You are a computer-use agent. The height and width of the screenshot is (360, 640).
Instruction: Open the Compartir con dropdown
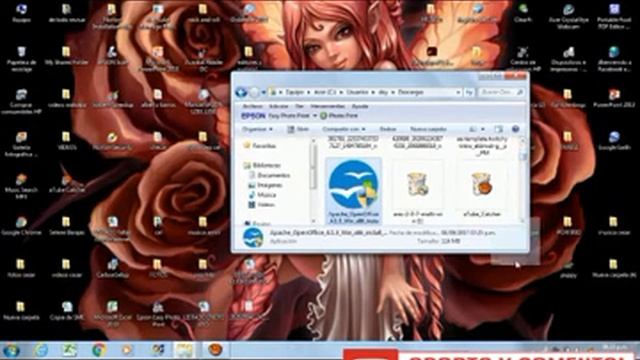coord(344,129)
